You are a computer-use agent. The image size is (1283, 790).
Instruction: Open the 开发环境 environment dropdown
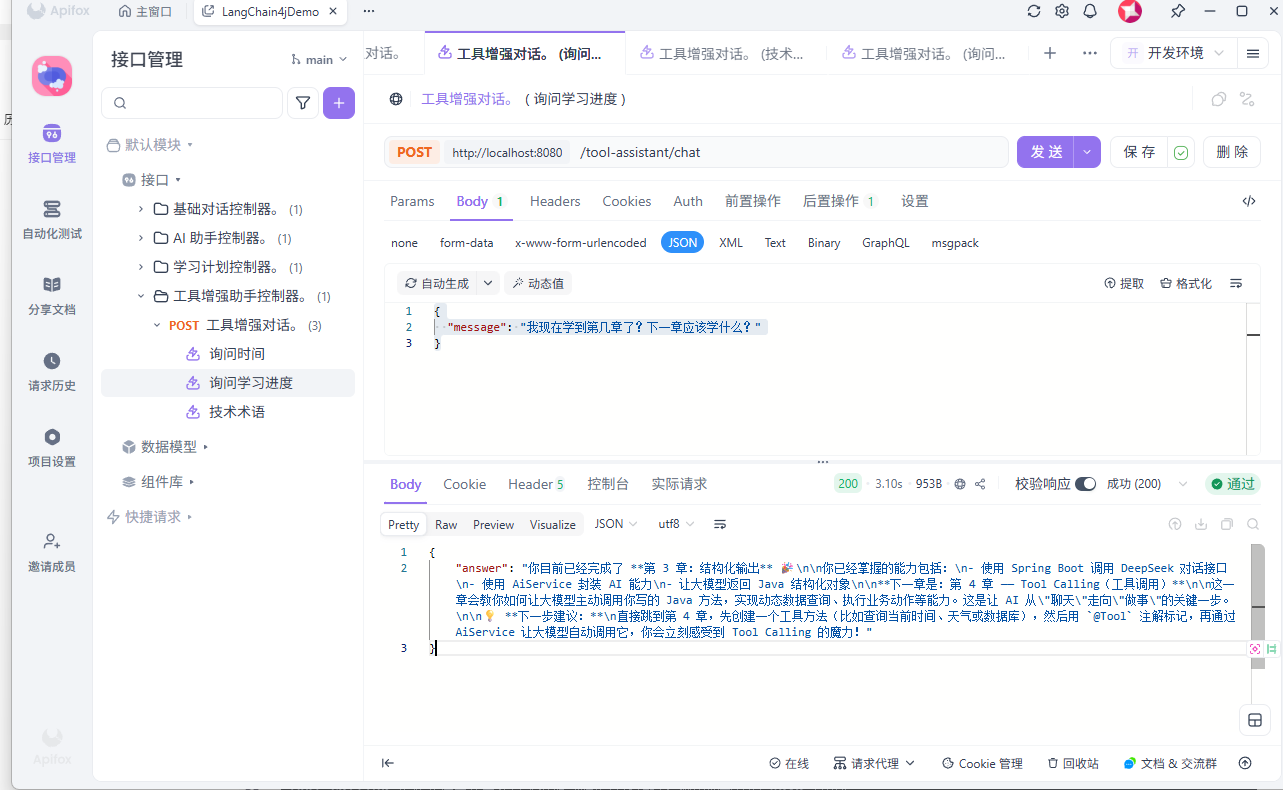tap(1173, 53)
